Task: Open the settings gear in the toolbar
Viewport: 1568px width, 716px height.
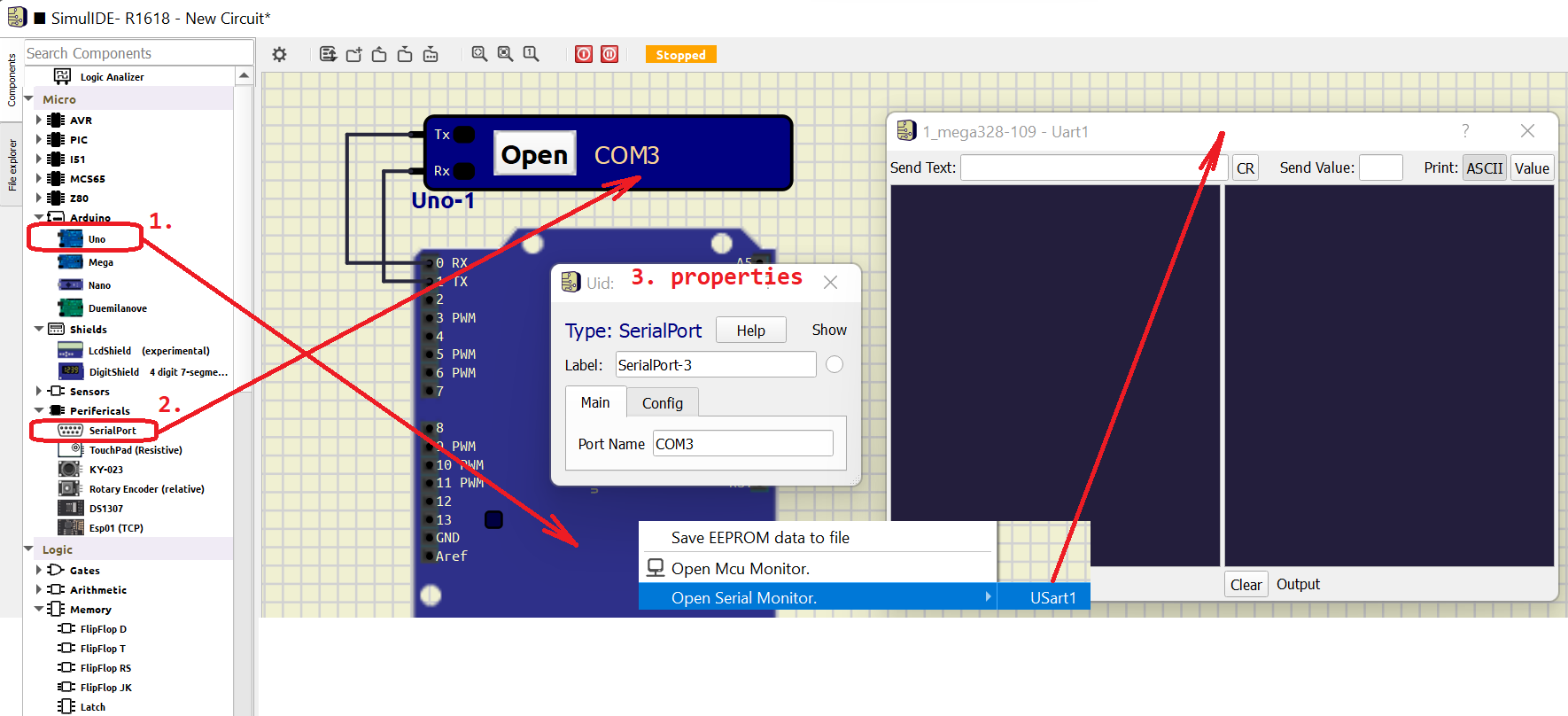Action: tap(279, 54)
